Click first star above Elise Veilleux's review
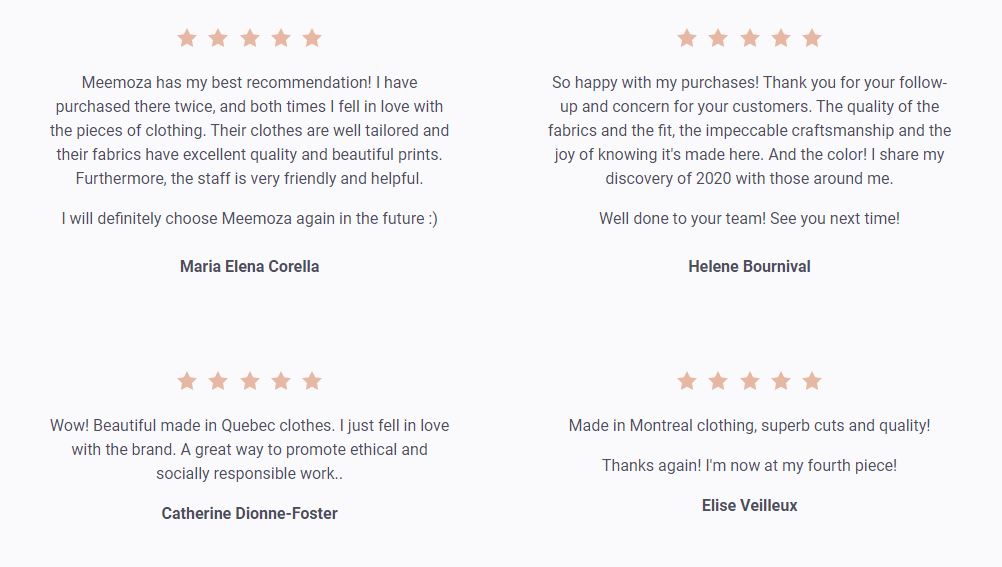This screenshot has height=567, width=1002. point(687,381)
